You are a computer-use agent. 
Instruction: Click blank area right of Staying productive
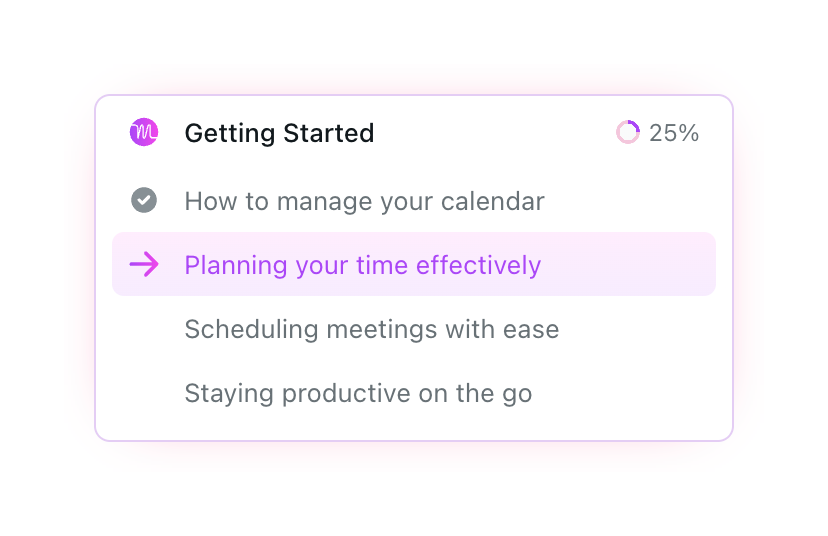[630, 393]
